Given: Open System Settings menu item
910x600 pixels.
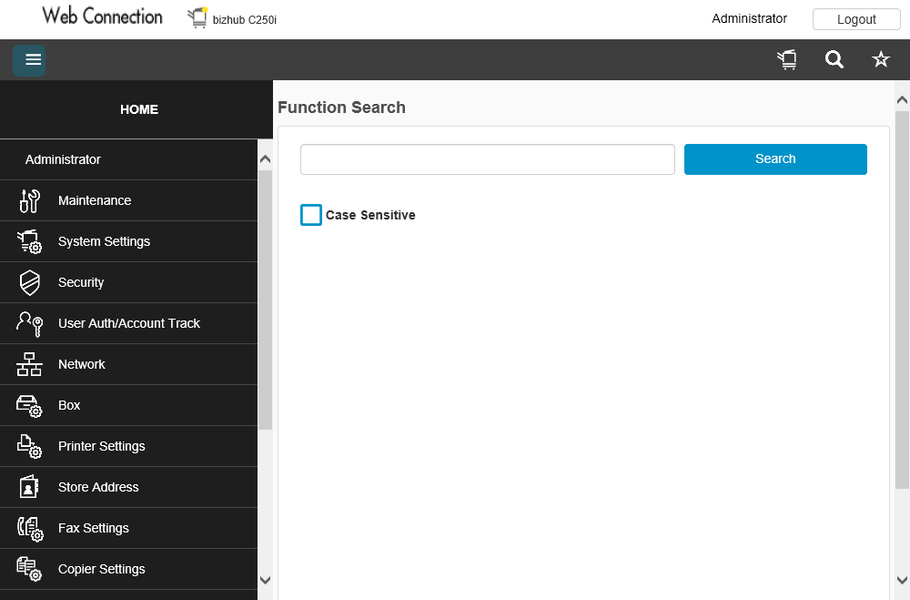Looking at the screenshot, I should 104,242.
